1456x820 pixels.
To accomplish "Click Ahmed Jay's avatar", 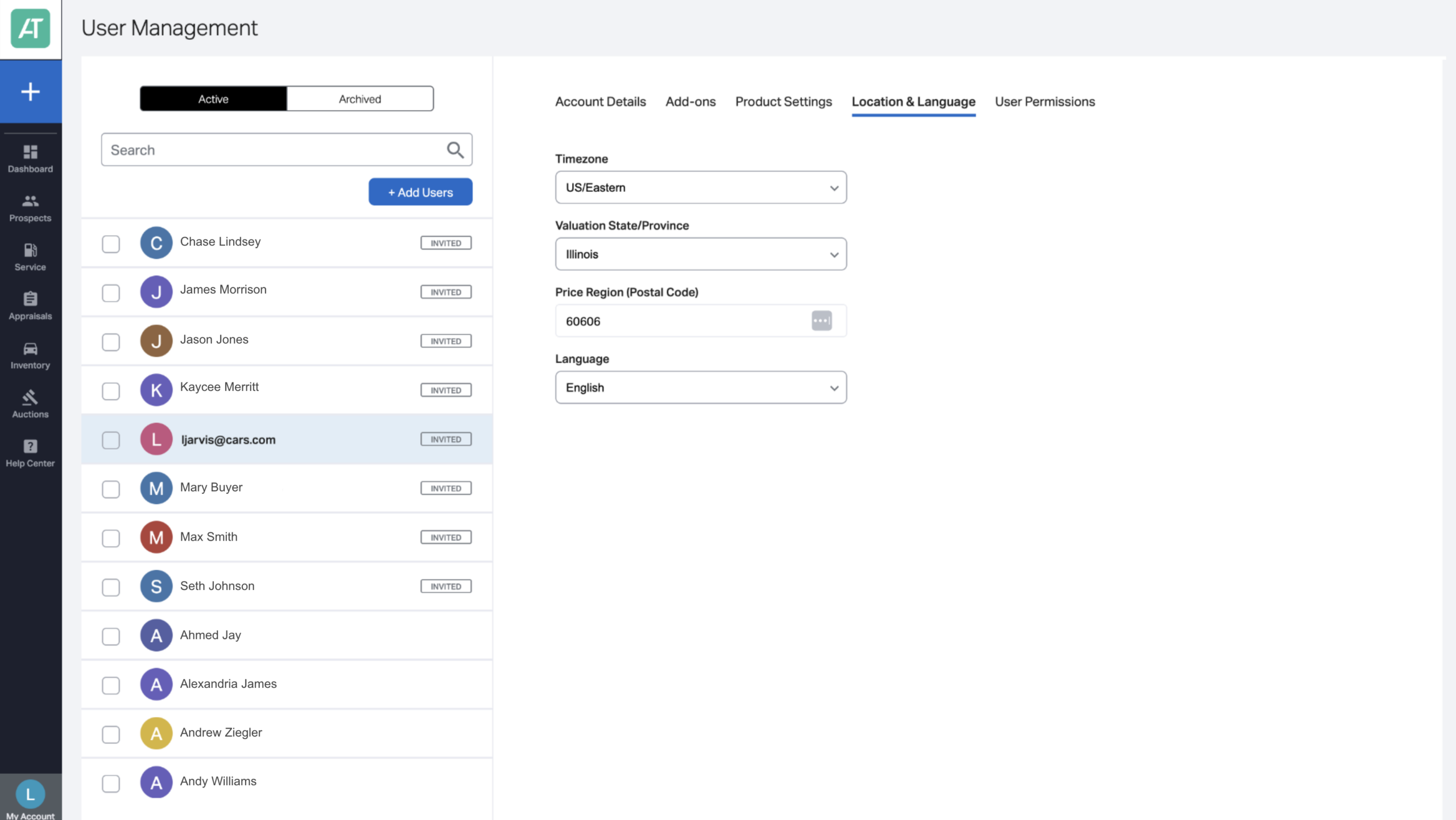I will [x=156, y=636].
